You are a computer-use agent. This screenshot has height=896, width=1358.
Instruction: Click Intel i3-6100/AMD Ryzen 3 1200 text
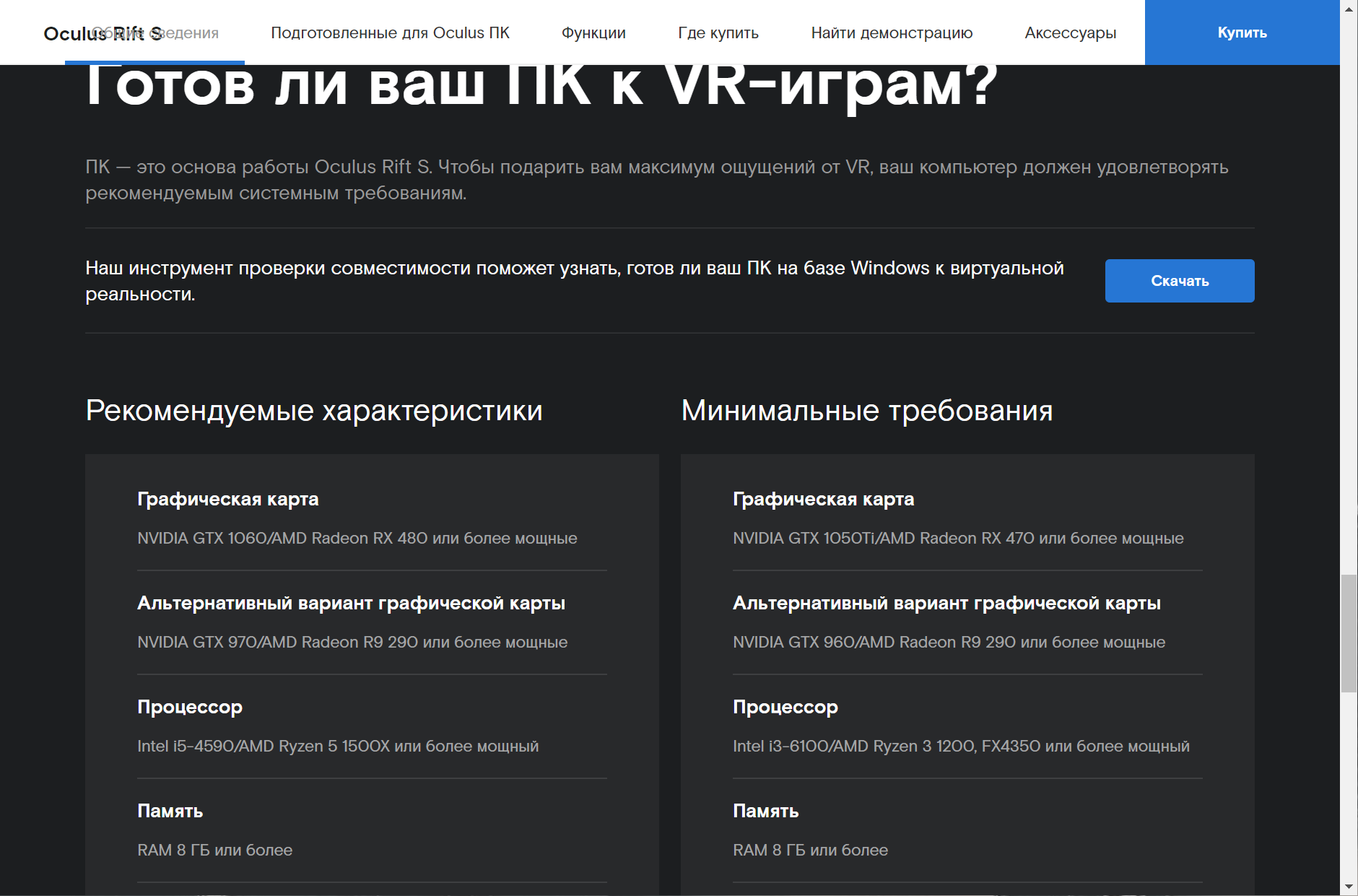tap(853, 747)
